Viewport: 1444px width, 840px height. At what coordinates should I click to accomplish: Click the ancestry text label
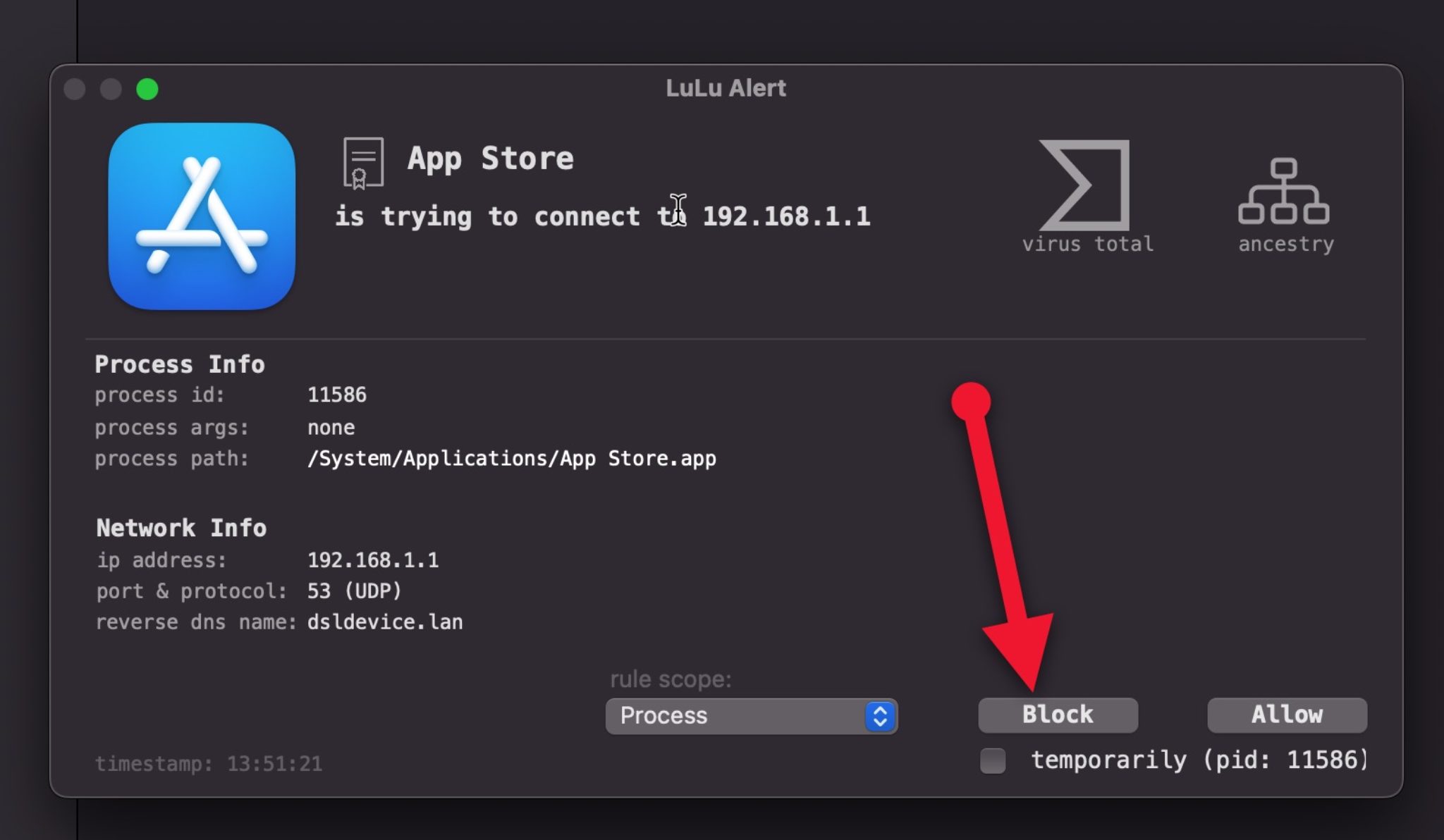tap(1286, 244)
